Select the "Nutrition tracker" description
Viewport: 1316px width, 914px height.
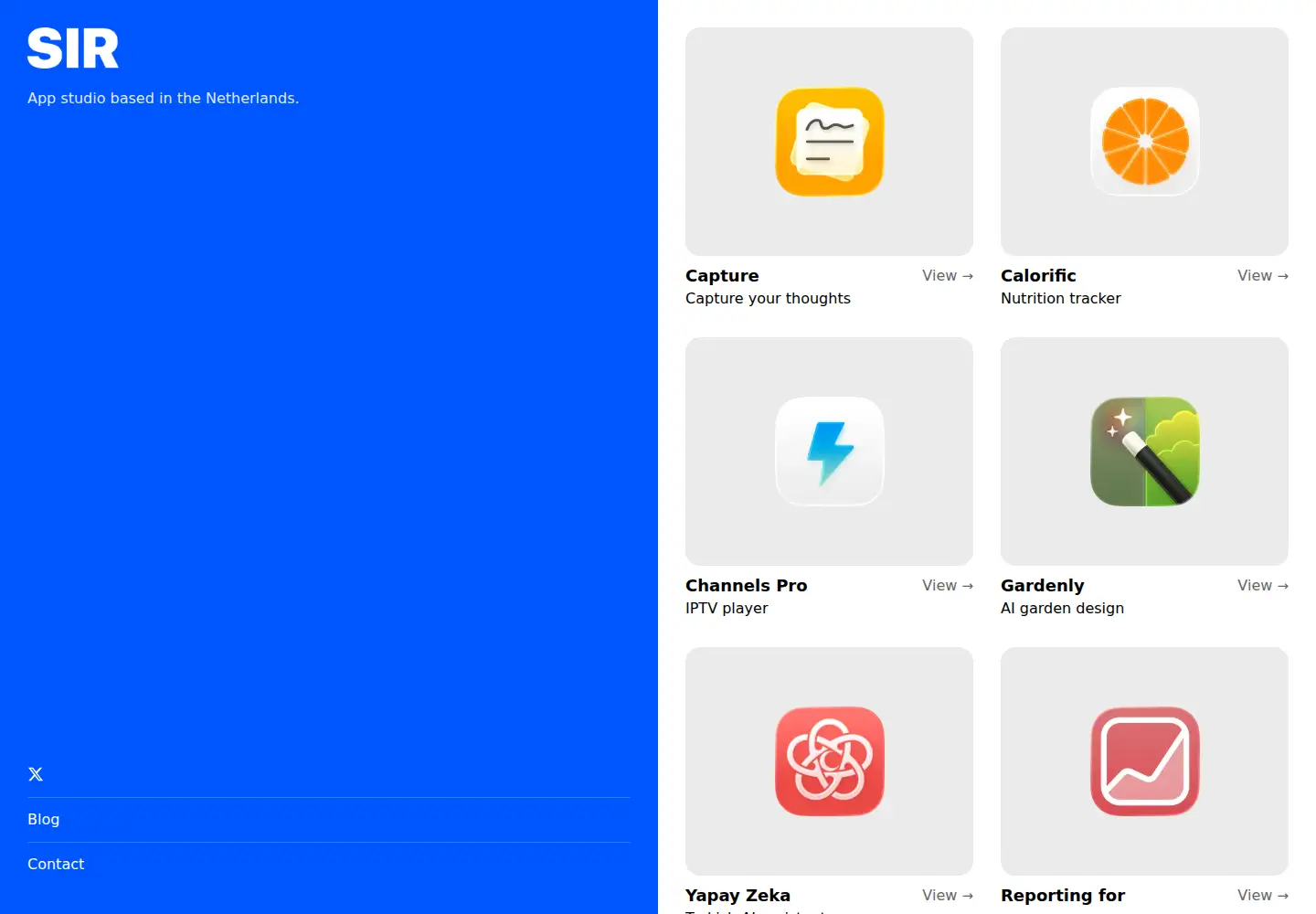1061,298
